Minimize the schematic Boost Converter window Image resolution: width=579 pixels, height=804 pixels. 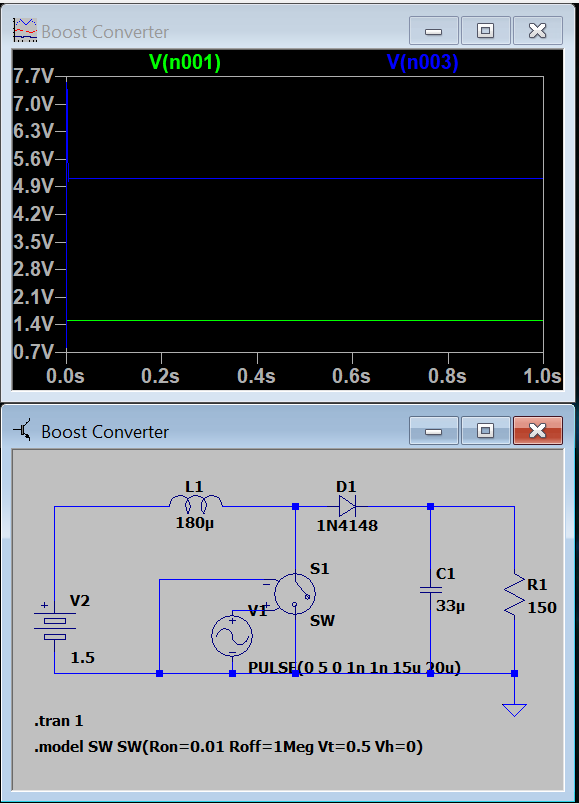434,431
